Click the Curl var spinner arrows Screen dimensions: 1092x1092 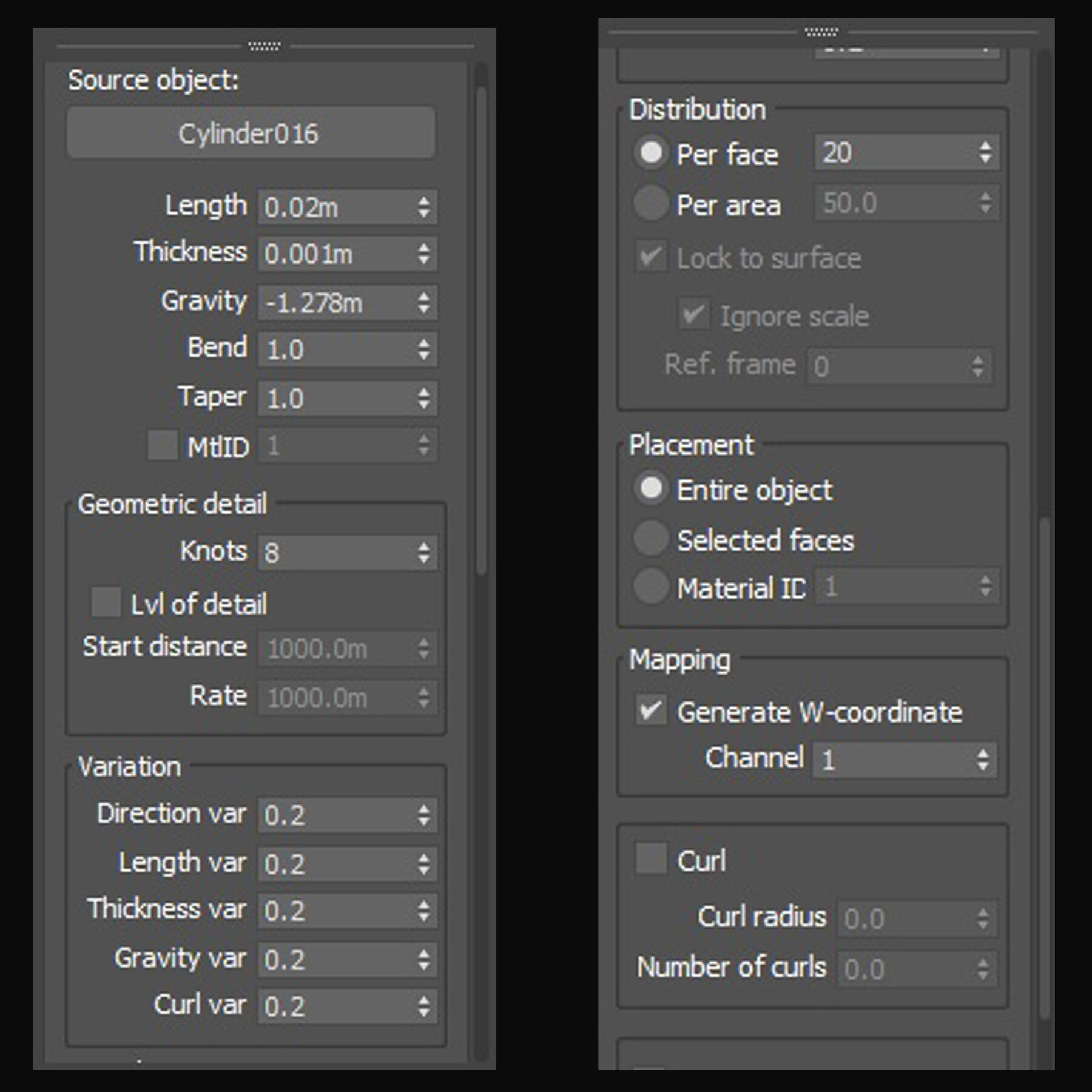pyautogui.click(x=424, y=1006)
